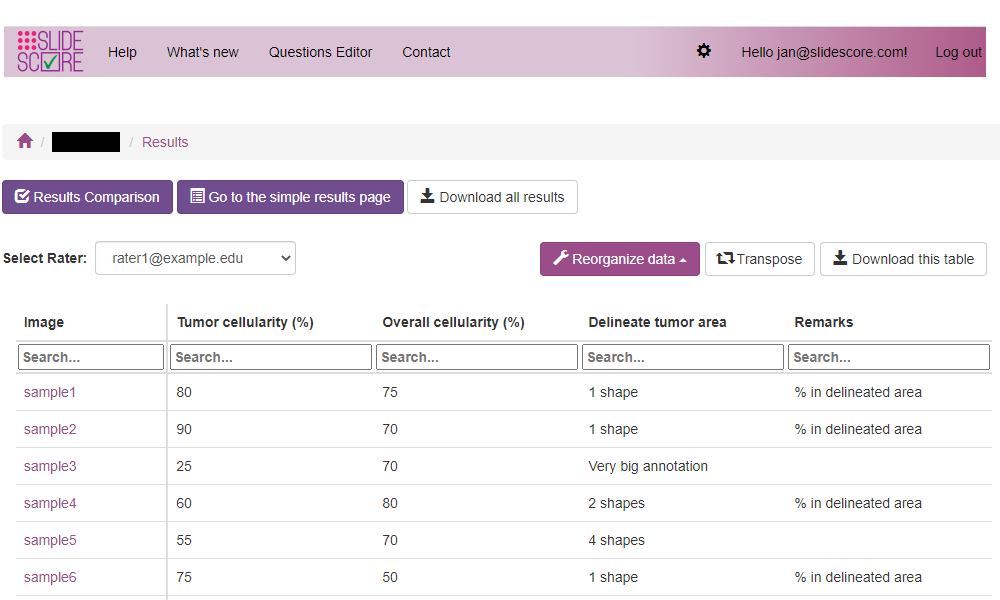The width and height of the screenshot is (1000, 600).
Task: Click the Remarks column search field
Action: tap(889, 357)
